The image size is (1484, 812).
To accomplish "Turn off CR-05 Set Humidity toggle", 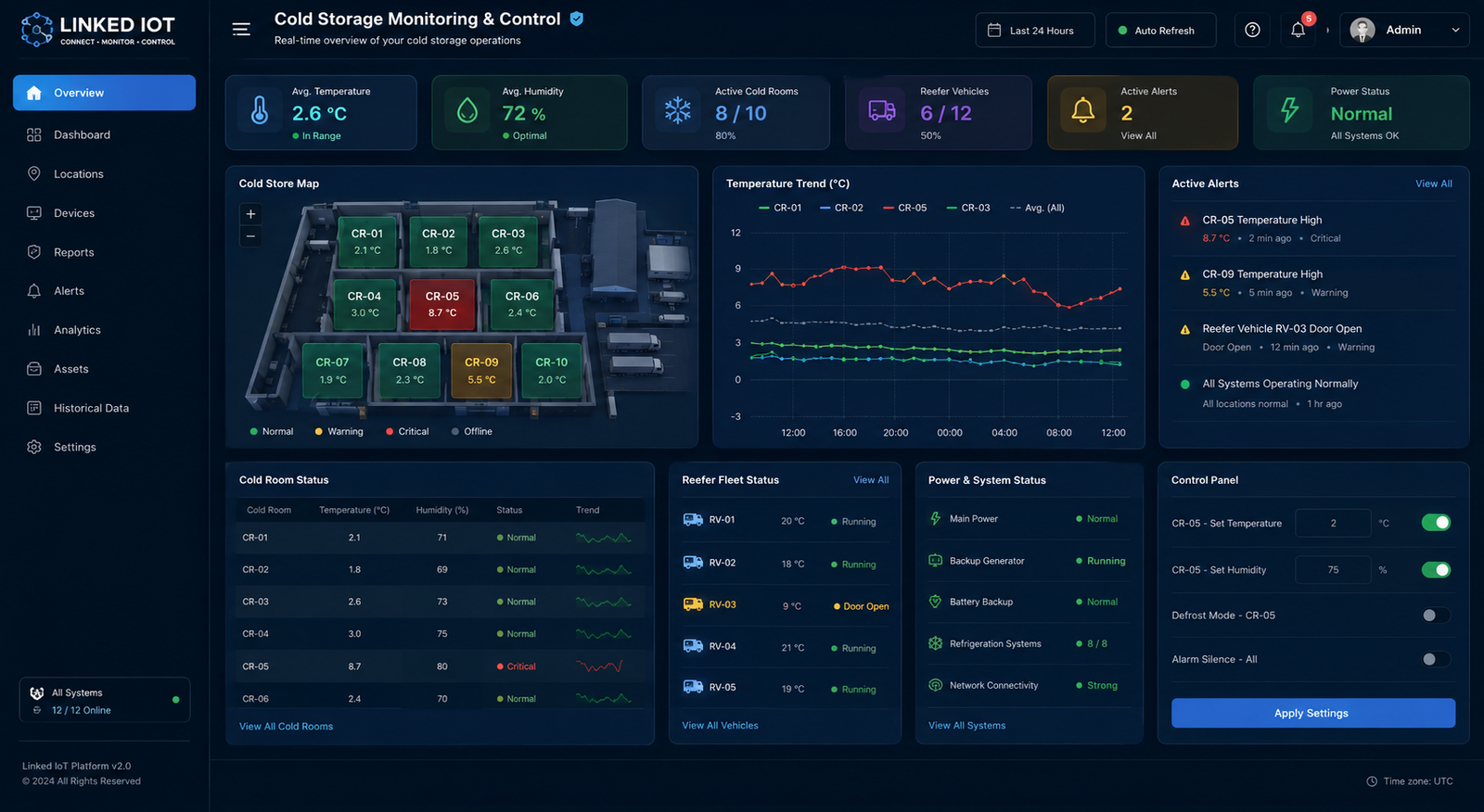I will click(x=1436, y=570).
